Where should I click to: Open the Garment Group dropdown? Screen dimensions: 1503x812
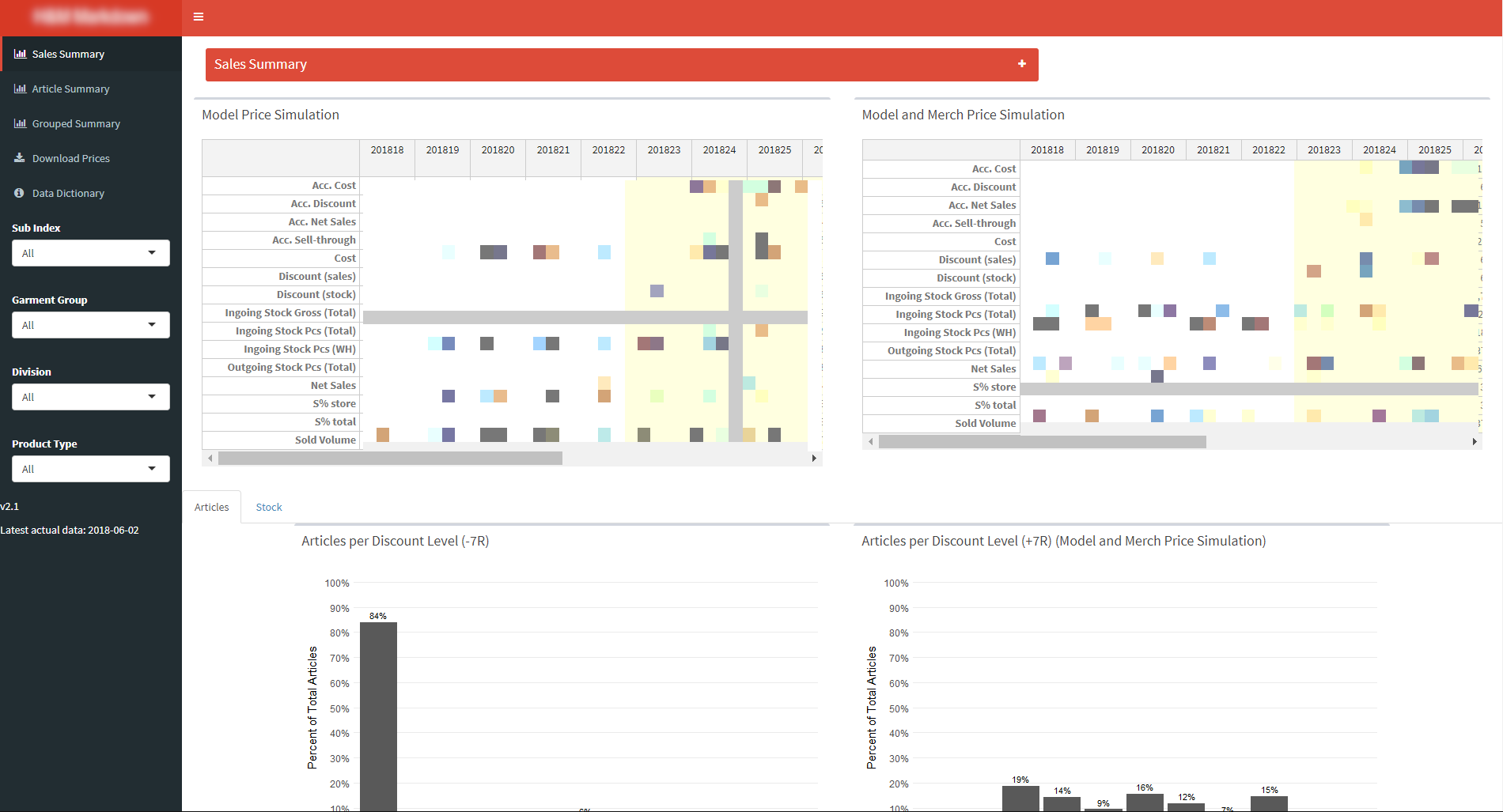(91, 325)
